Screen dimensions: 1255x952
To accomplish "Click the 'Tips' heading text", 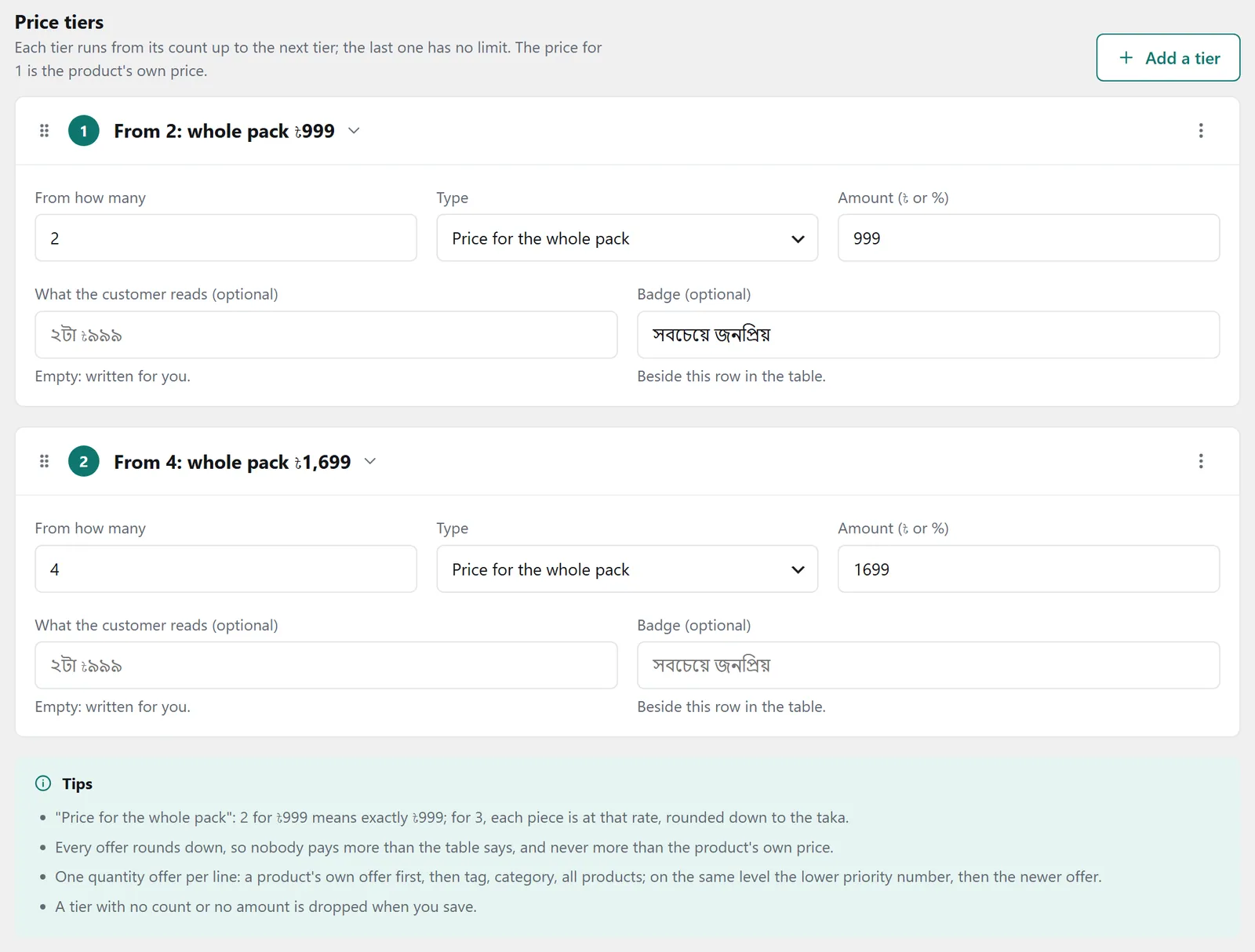I will (78, 783).
